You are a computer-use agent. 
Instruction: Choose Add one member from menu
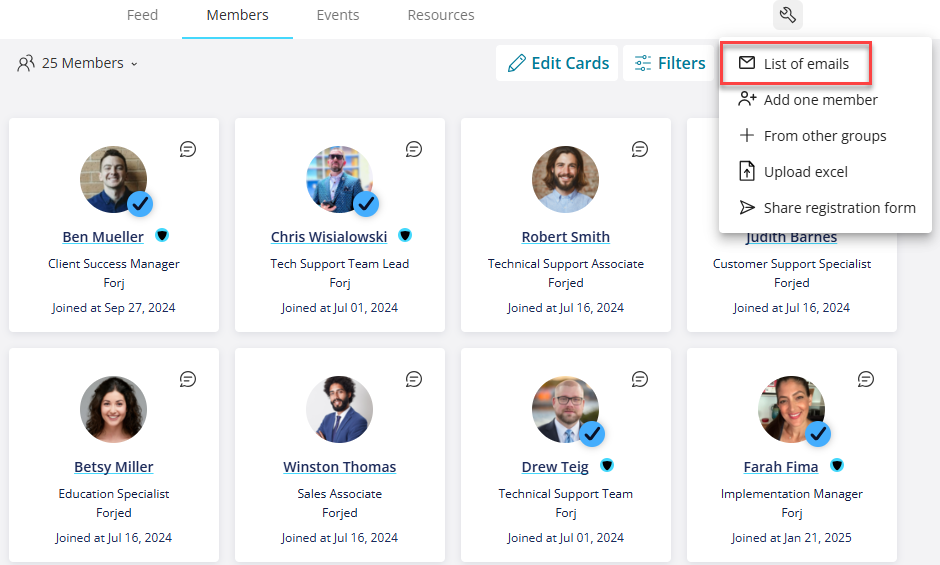808,100
